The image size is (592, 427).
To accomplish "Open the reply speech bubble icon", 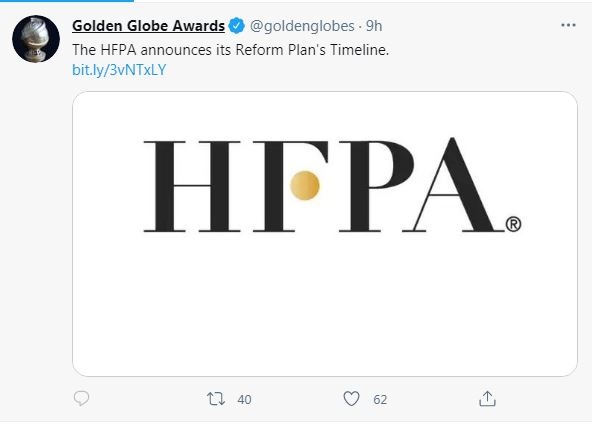I will point(81,399).
